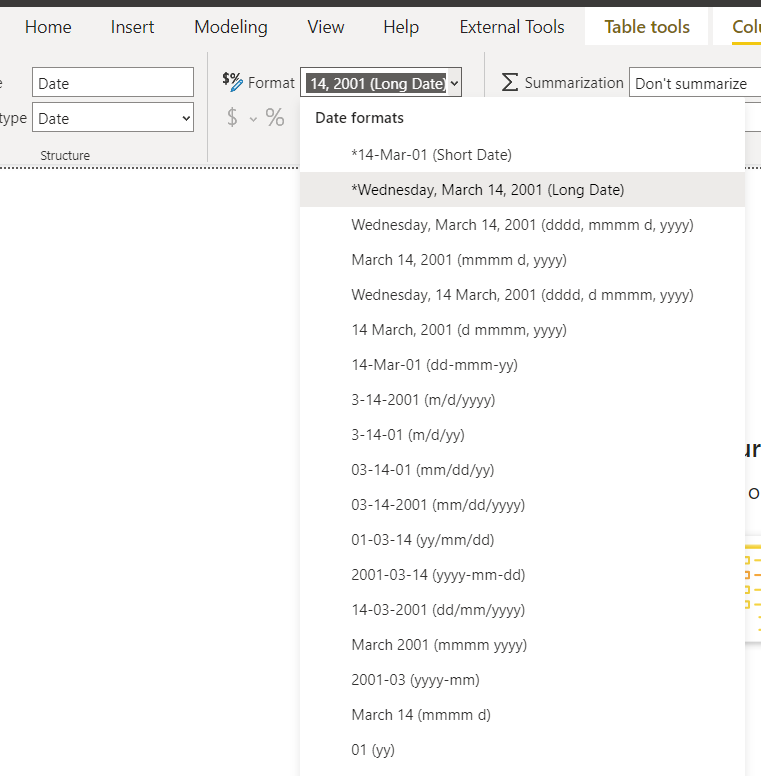Image resolution: width=761 pixels, height=776 pixels.
Task: Click the percentage format icon
Action: pos(275,117)
